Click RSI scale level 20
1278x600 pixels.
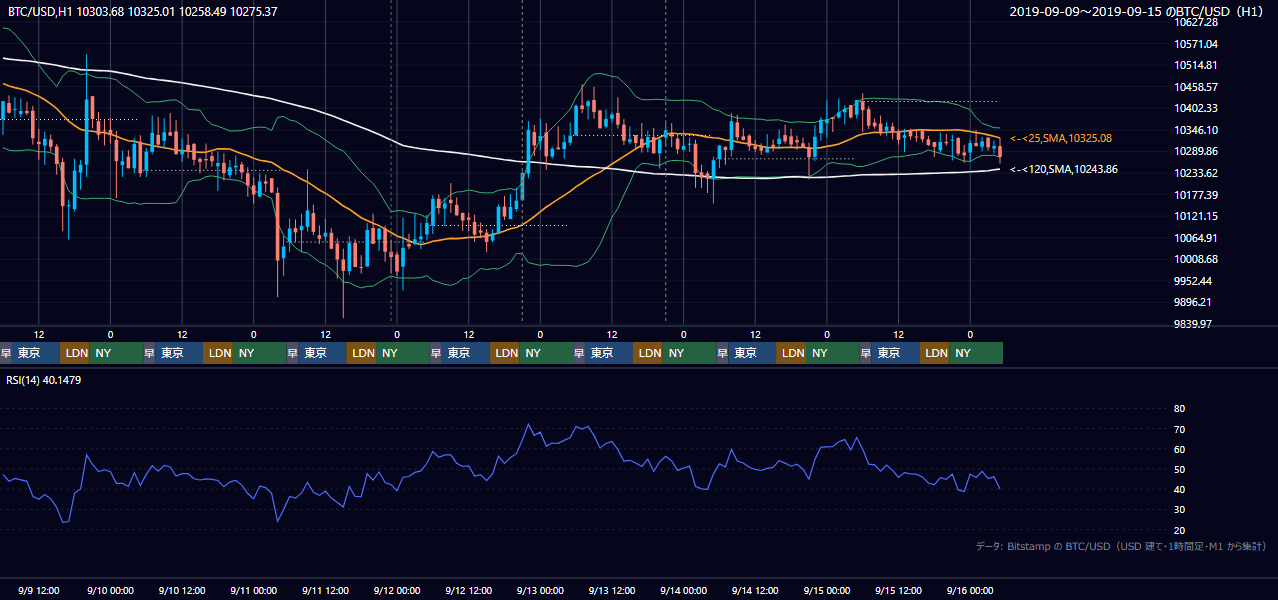tap(1179, 530)
